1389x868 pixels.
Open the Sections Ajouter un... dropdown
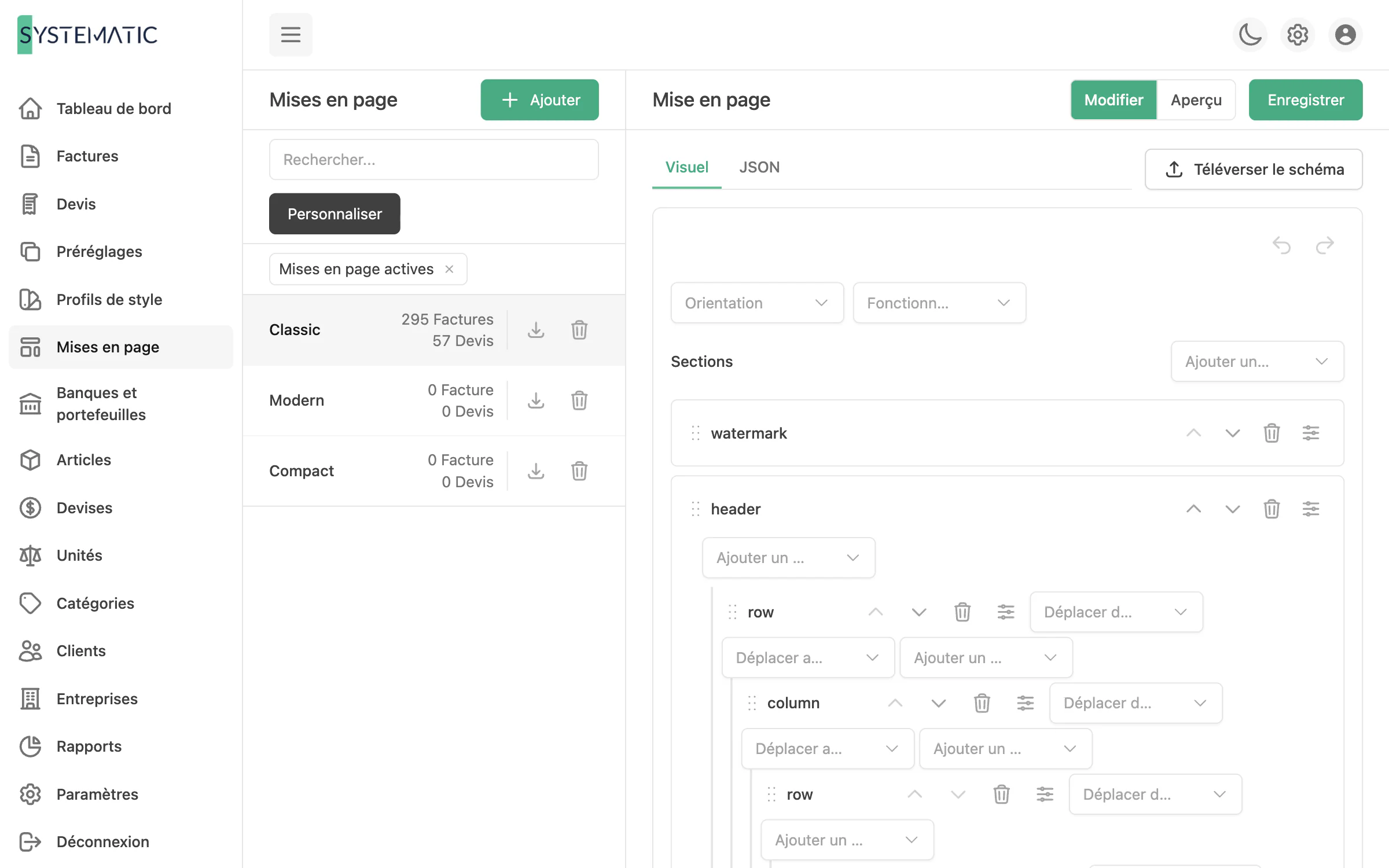click(1257, 362)
